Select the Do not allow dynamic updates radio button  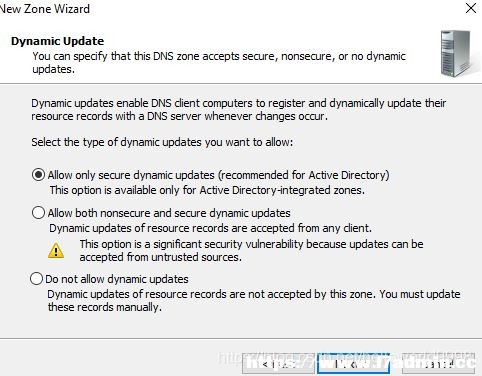(x=36, y=279)
